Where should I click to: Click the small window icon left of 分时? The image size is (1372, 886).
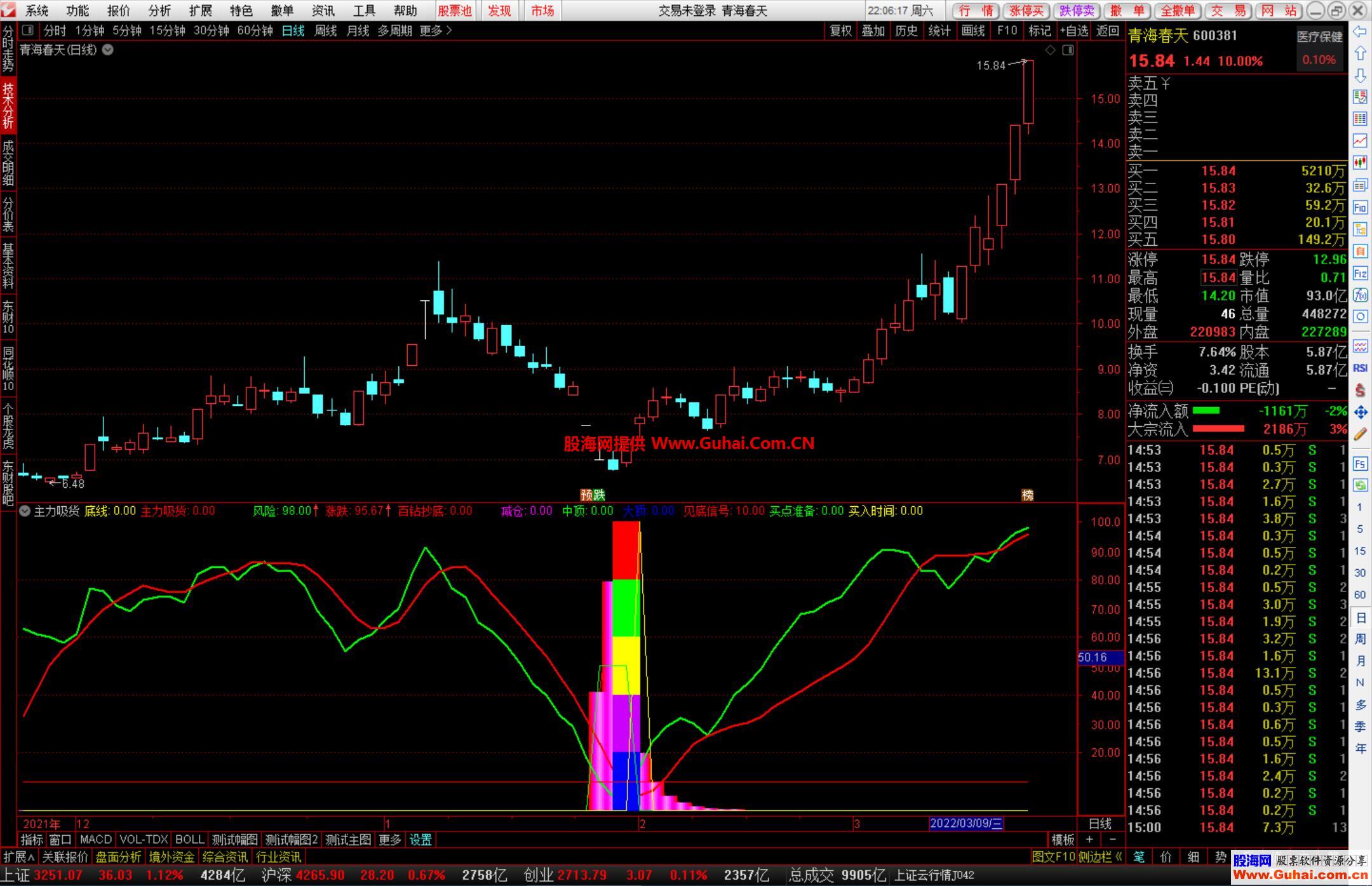27,30
